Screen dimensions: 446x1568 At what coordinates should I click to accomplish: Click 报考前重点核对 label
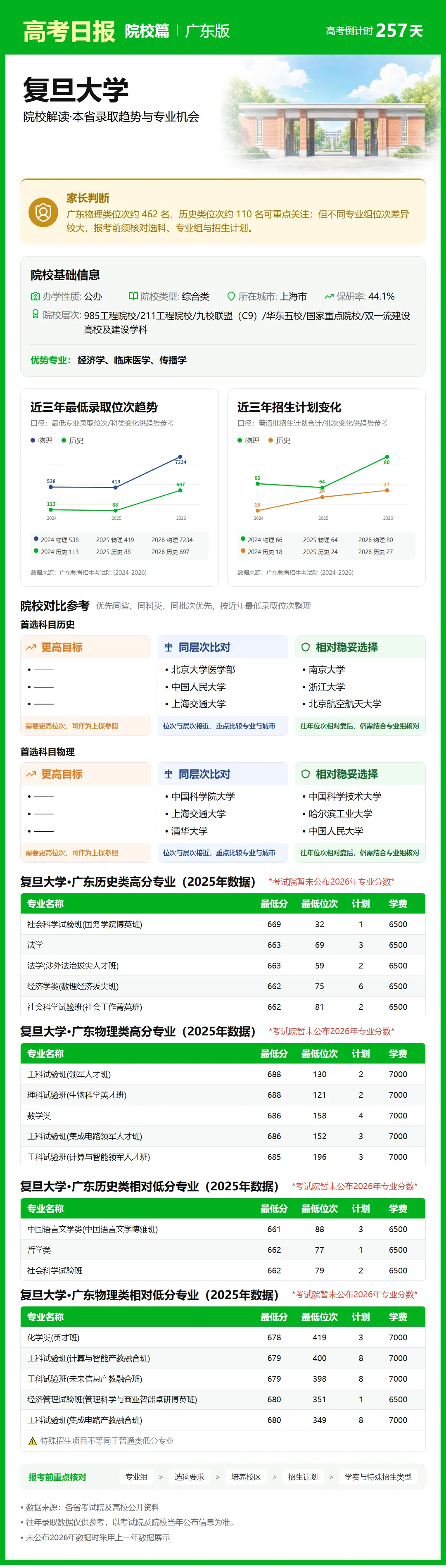point(57,1477)
